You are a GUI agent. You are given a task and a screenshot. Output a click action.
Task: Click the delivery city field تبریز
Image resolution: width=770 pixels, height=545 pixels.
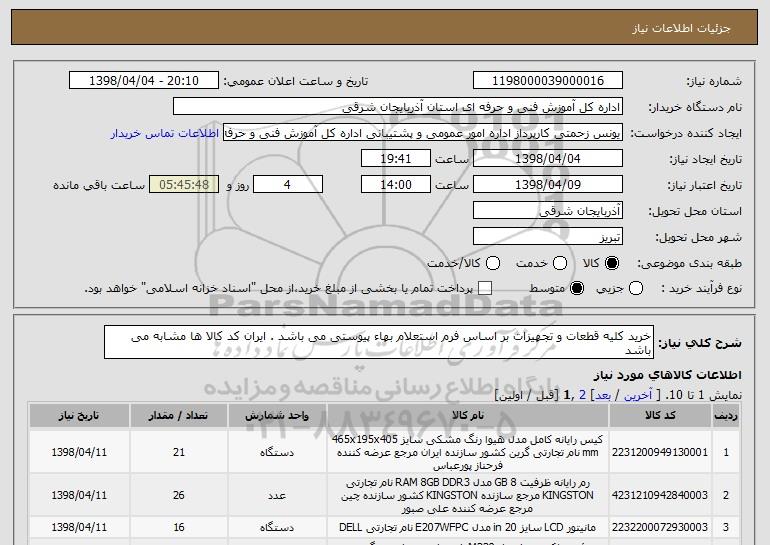coord(548,237)
